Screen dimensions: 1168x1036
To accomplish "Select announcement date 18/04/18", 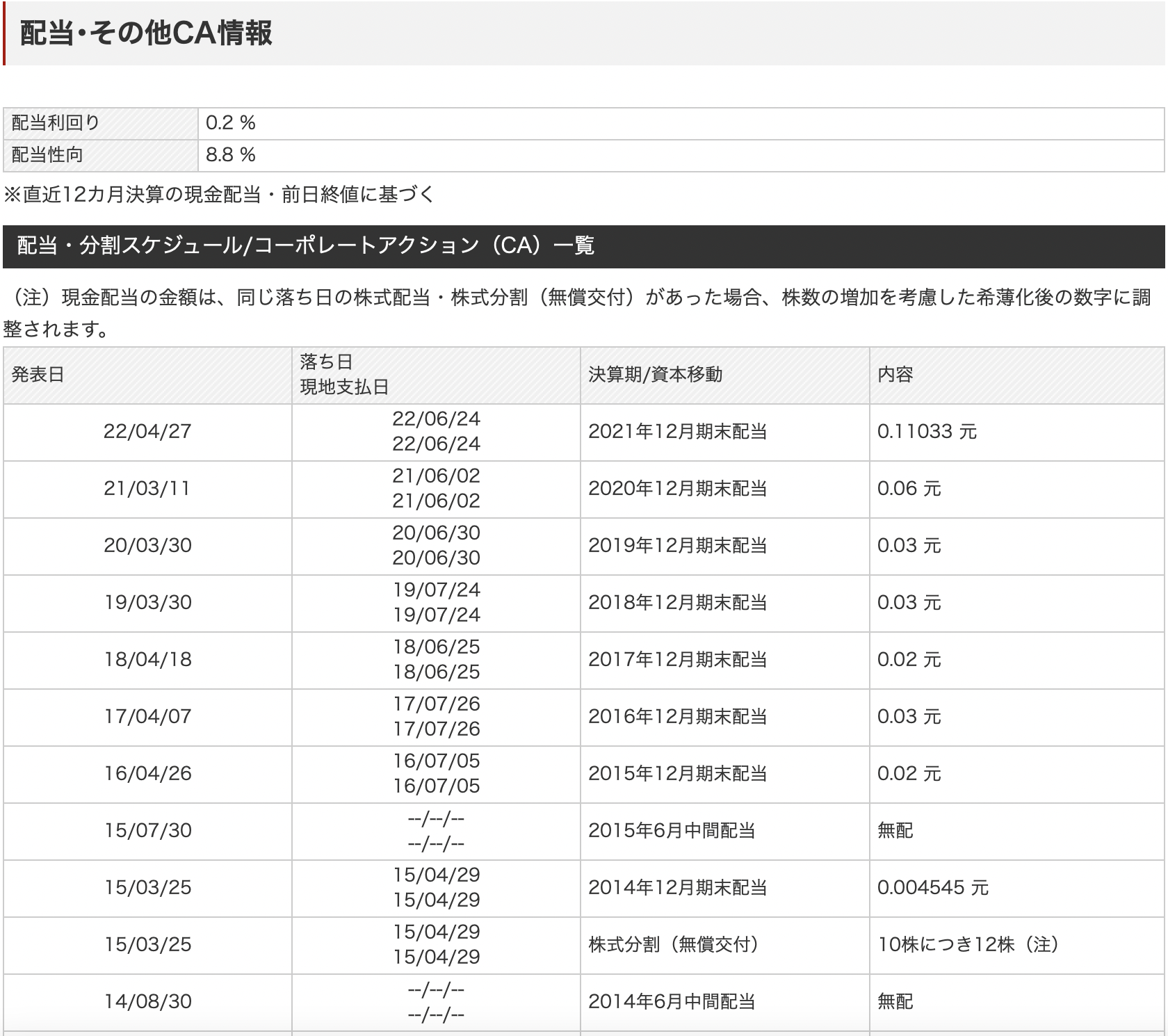I will coord(147,660).
